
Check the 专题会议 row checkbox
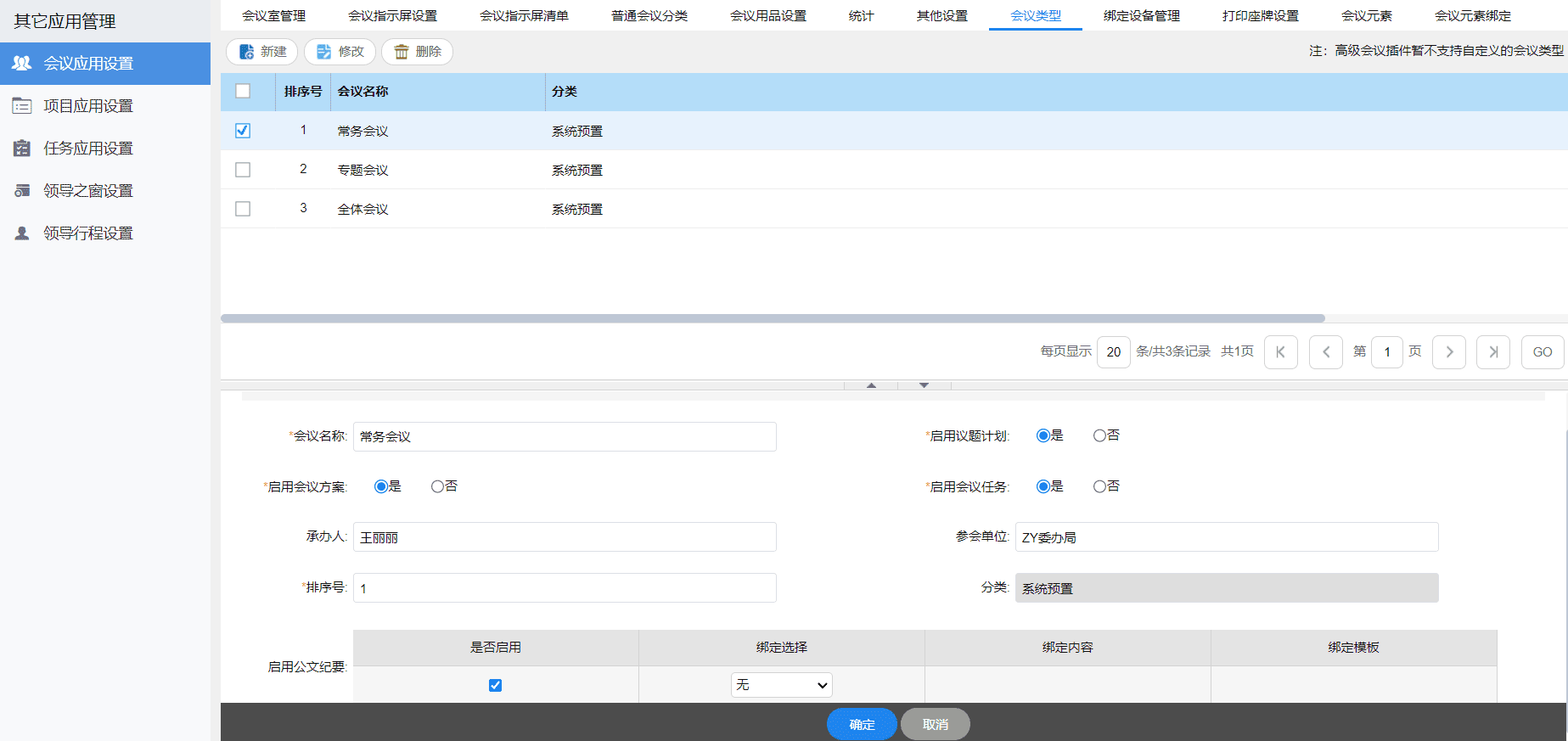coord(243,170)
